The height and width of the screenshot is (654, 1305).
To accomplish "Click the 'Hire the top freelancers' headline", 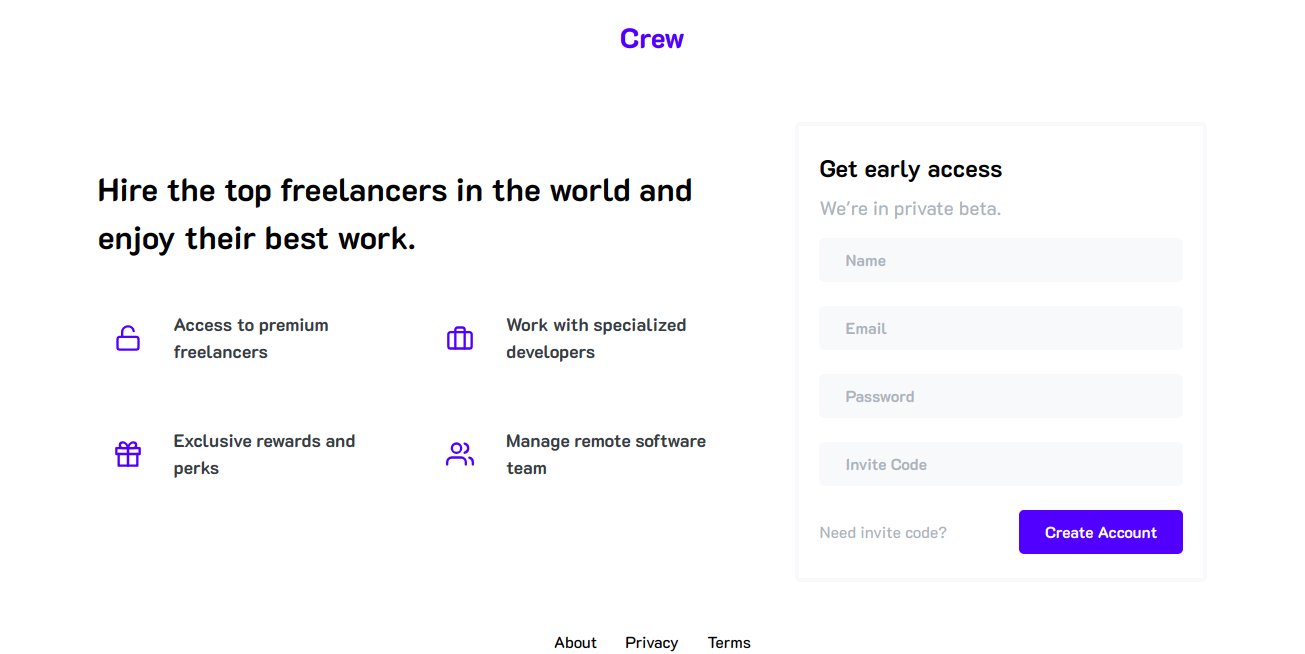I will point(395,214).
